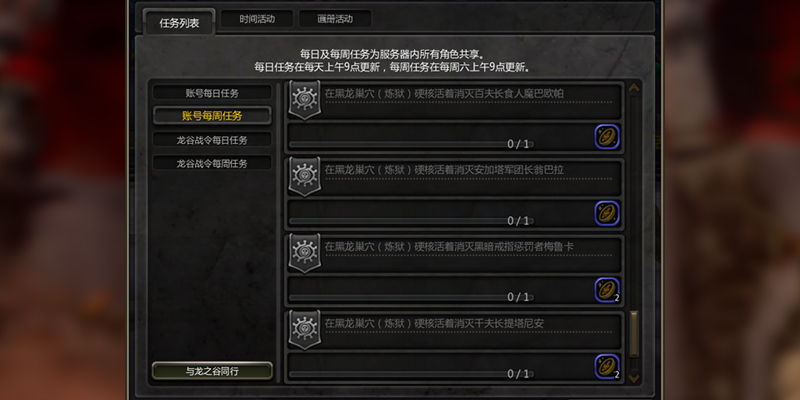Click the 与龙之谷同行 button

[x=212, y=371]
